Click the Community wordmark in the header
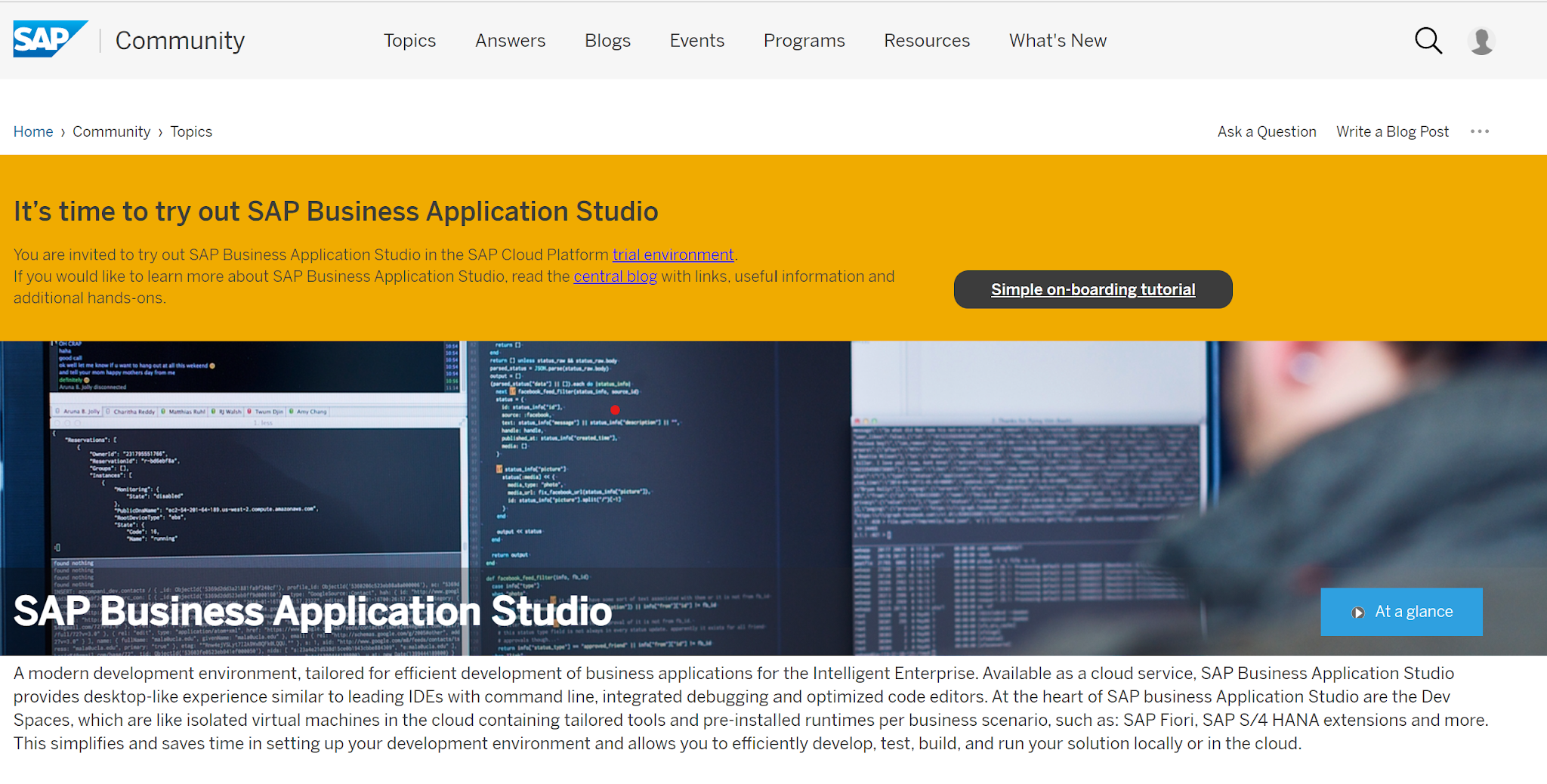The height and width of the screenshot is (784, 1547). [x=180, y=40]
